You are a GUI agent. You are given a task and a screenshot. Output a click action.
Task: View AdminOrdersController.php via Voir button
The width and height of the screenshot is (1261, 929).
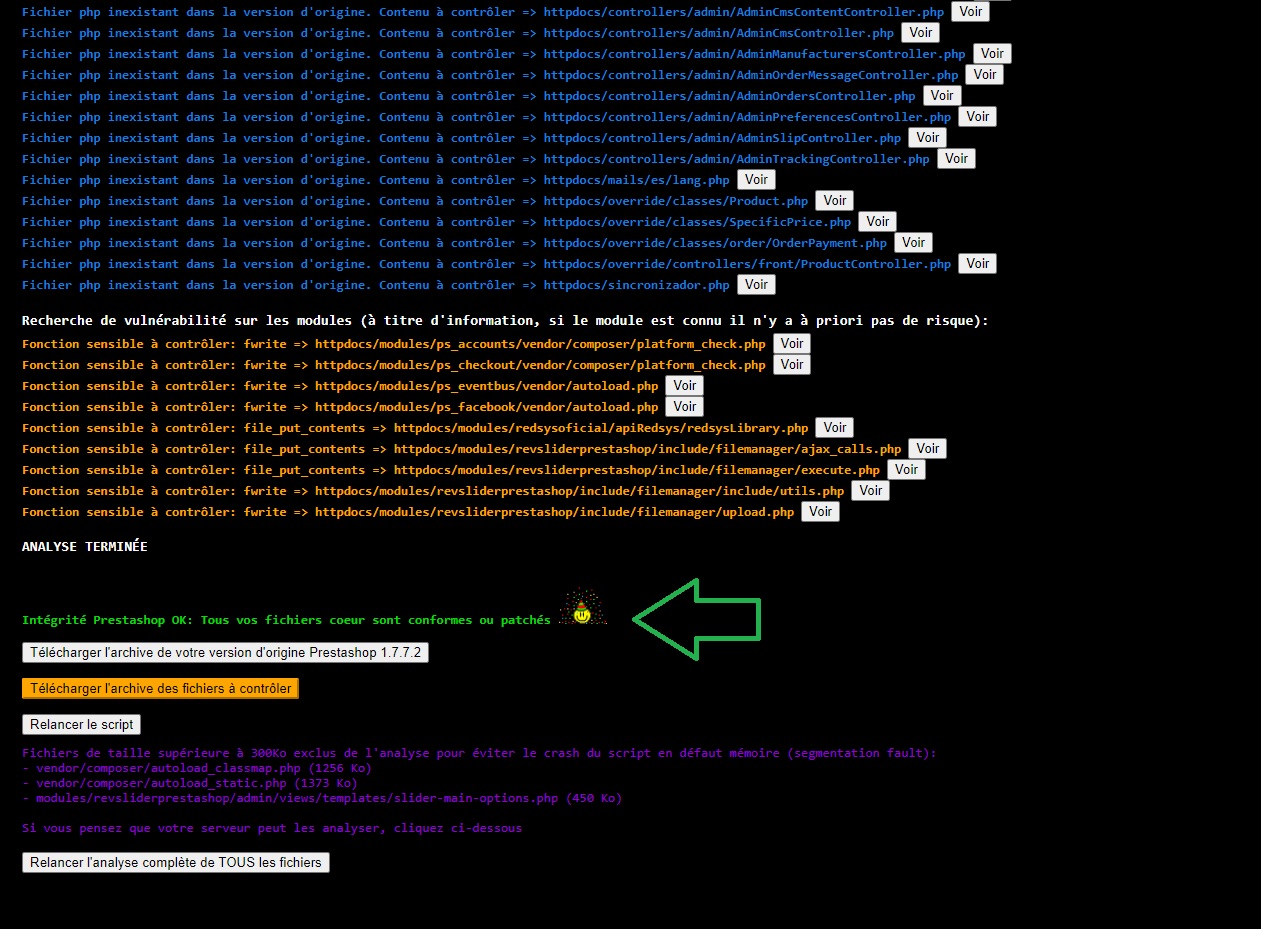coord(942,96)
